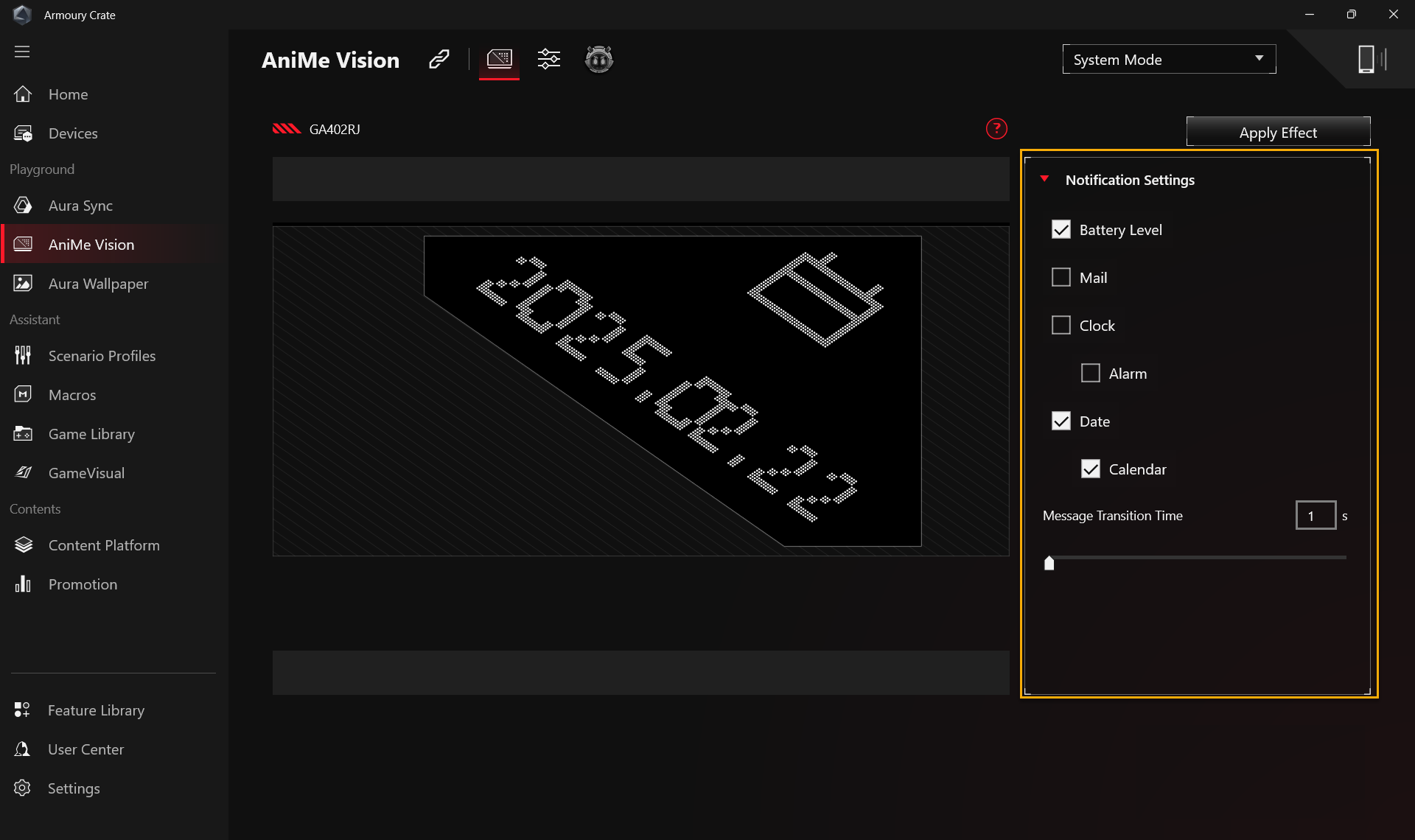Collapse the Notification Settings section
The width and height of the screenshot is (1415, 840).
coord(1044,179)
